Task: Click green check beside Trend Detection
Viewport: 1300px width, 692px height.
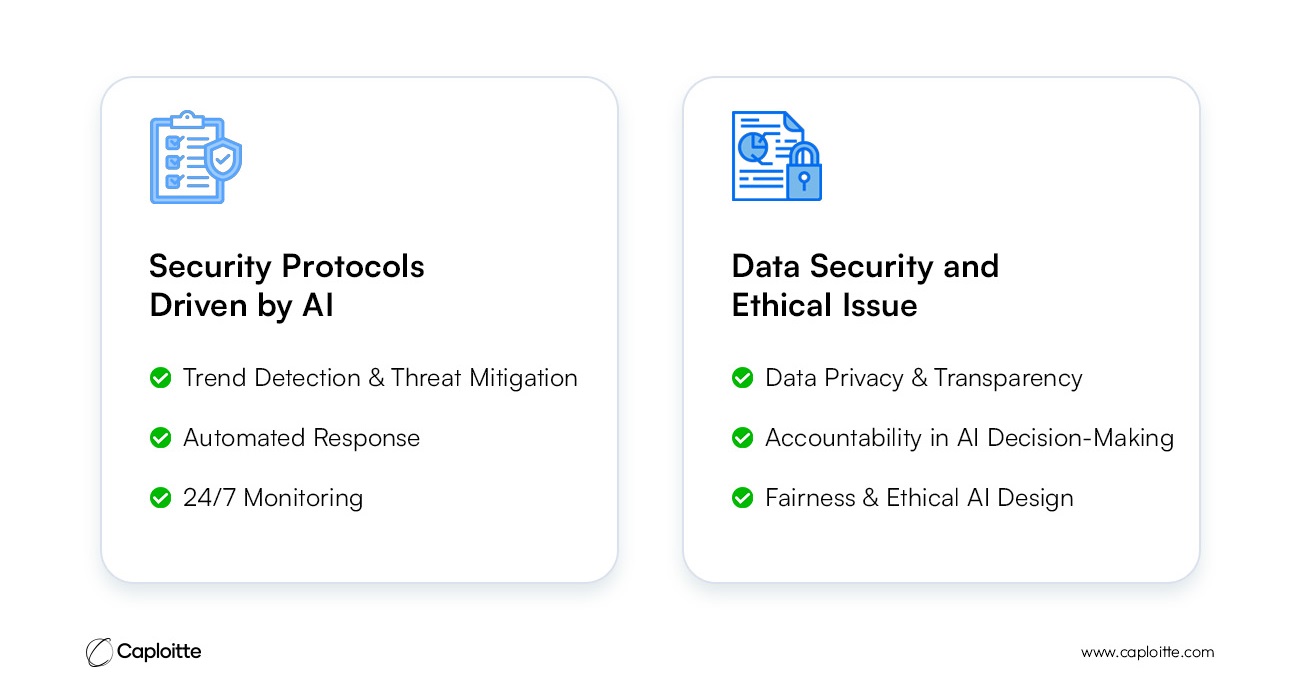Action: point(160,378)
